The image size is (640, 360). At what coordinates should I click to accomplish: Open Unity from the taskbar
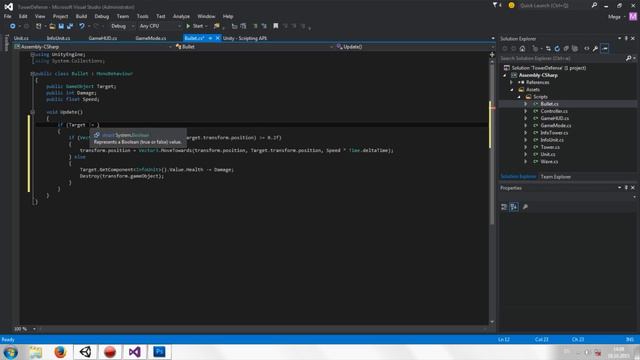[x=85, y=352]
